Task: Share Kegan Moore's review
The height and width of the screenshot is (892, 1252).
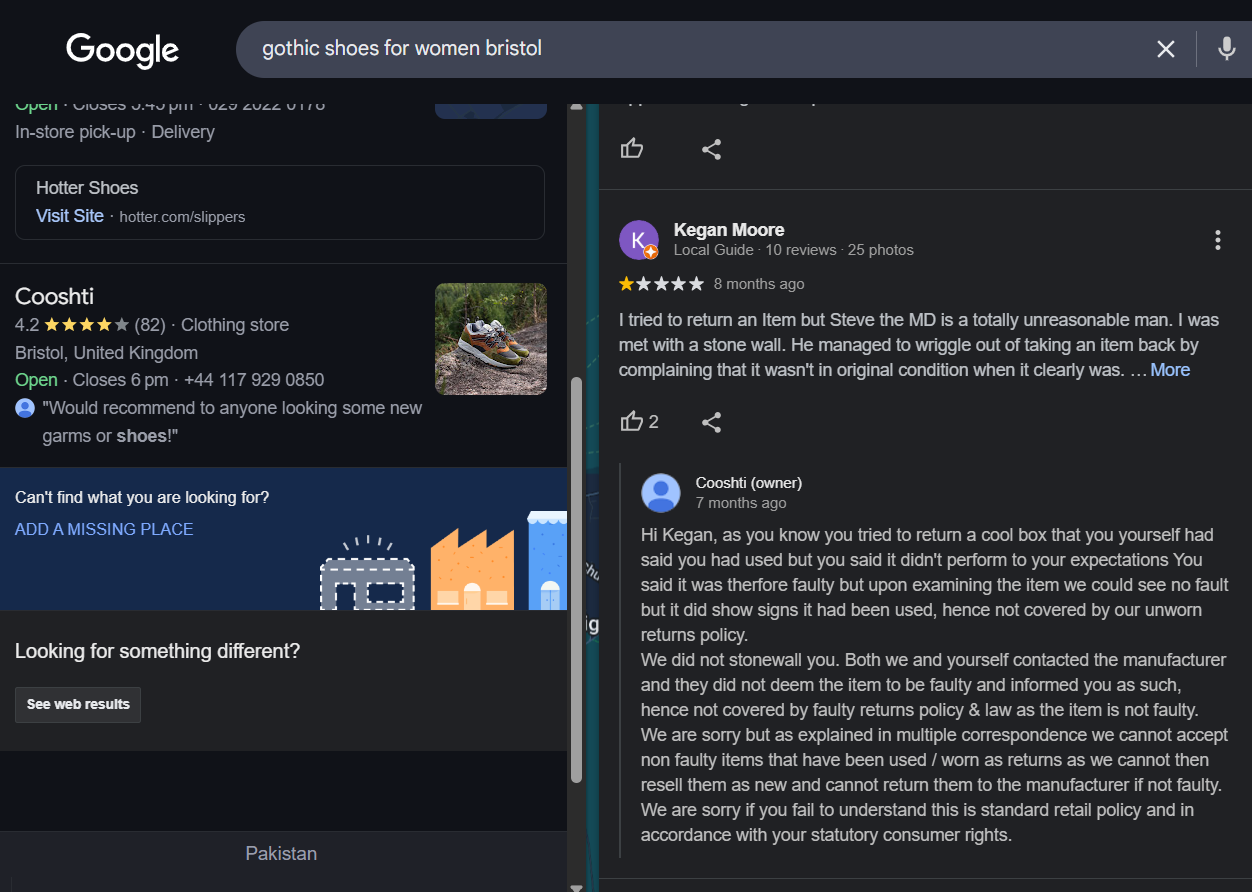Action: [711, 422]
